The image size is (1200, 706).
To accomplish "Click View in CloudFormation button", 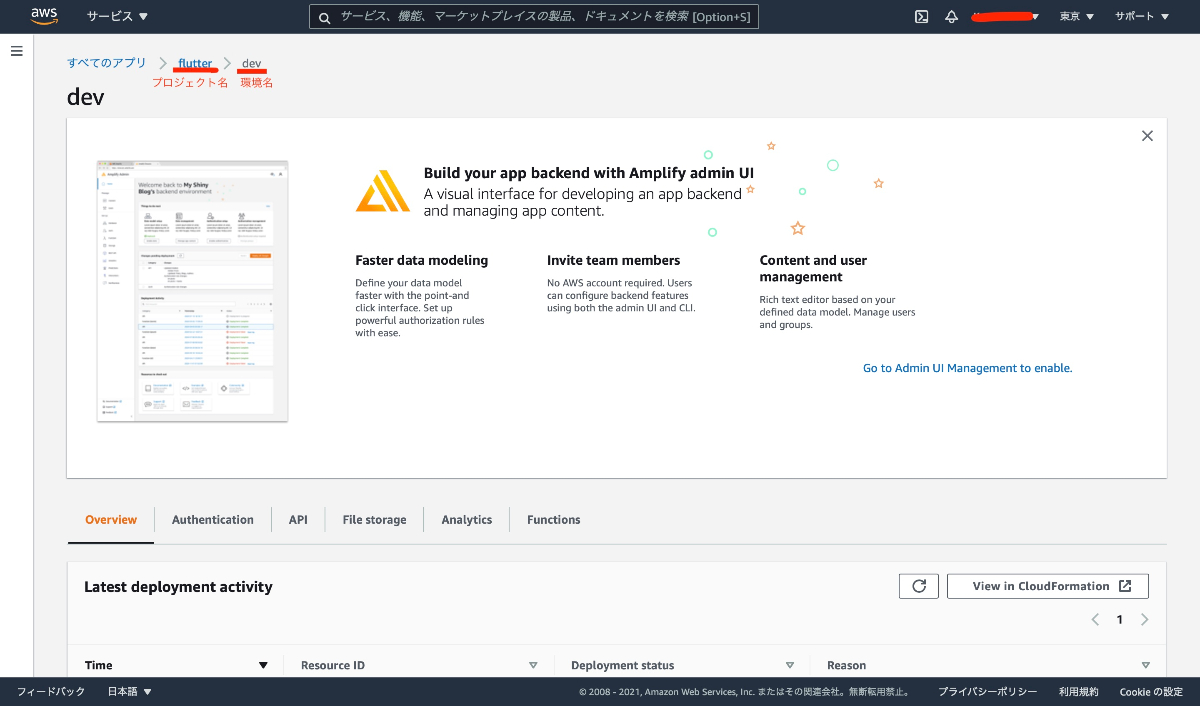I will click(x=1048, y=586).
